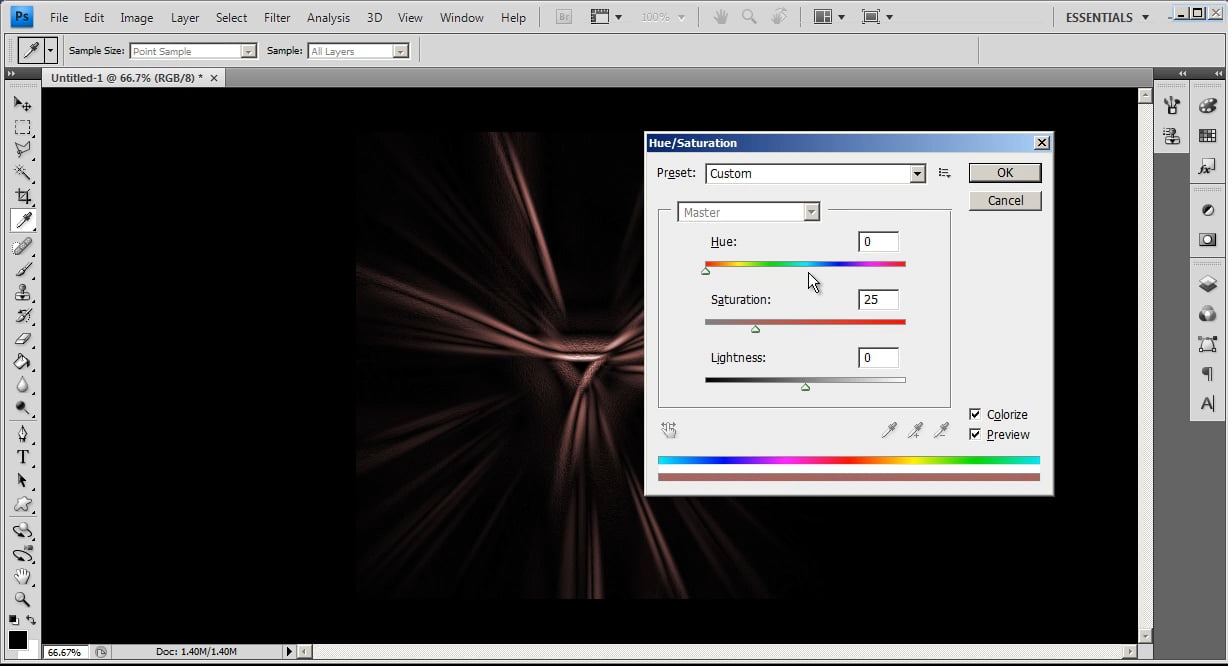
Task: Select the Crop tool
Action: (x=22, y=196)
